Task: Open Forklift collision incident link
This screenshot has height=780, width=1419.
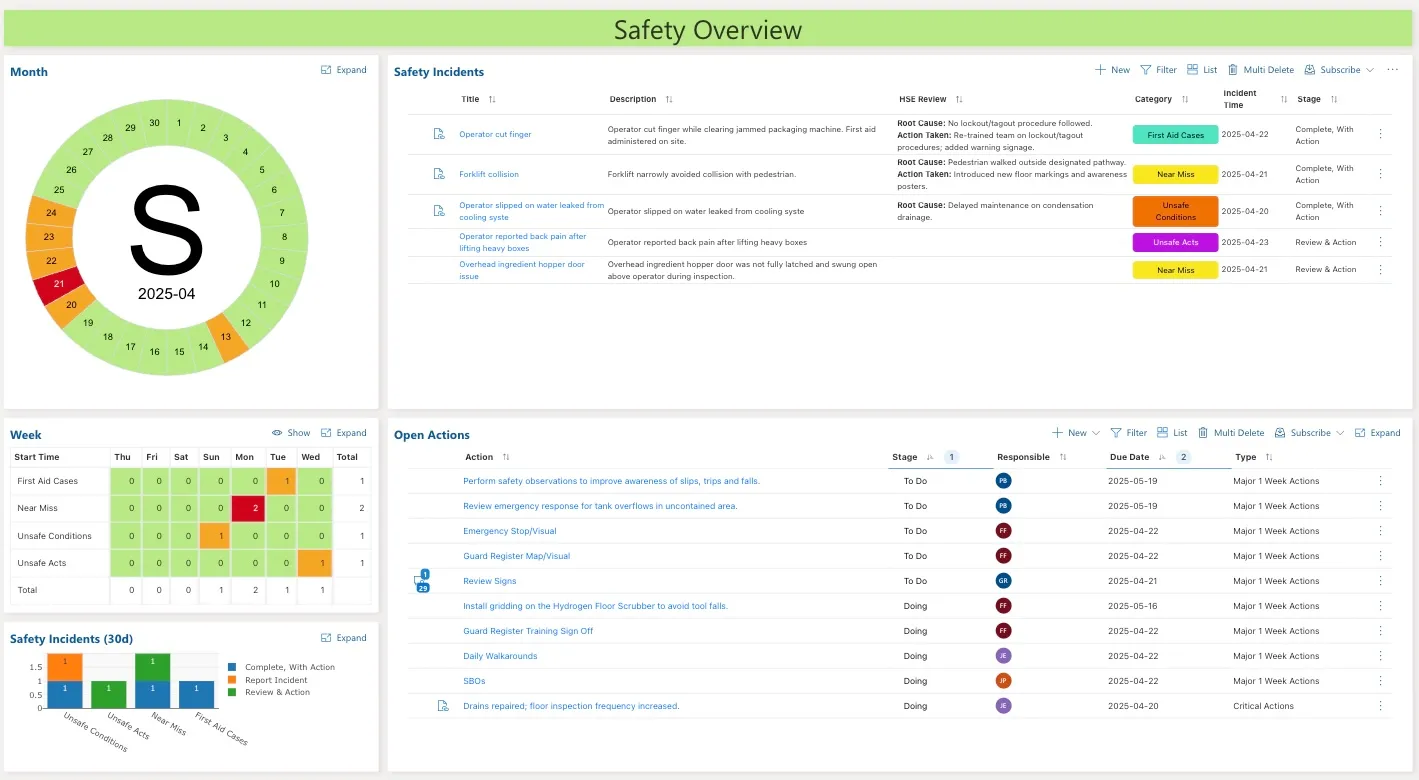Action: point(489,174)
